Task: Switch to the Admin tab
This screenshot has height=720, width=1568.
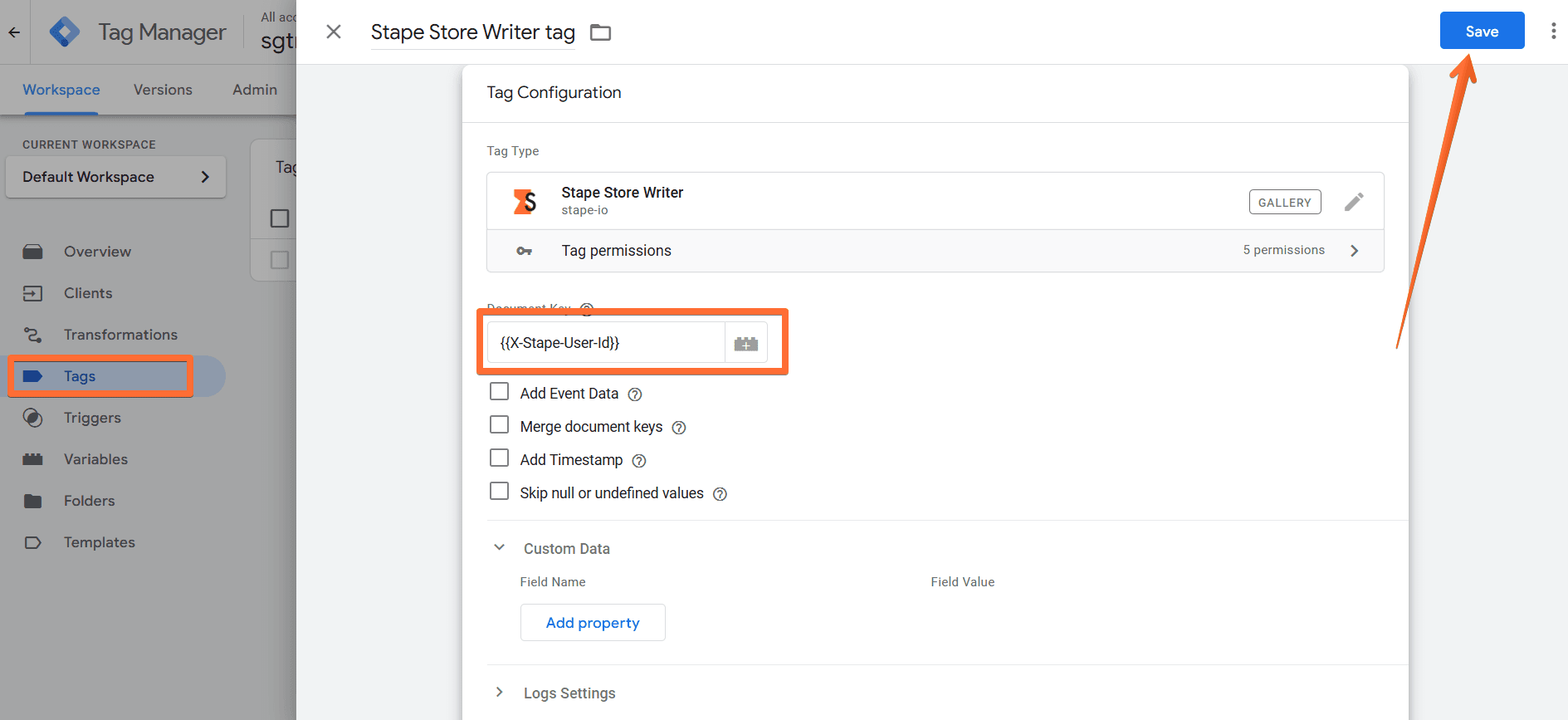Action: (x=255, y=90)
